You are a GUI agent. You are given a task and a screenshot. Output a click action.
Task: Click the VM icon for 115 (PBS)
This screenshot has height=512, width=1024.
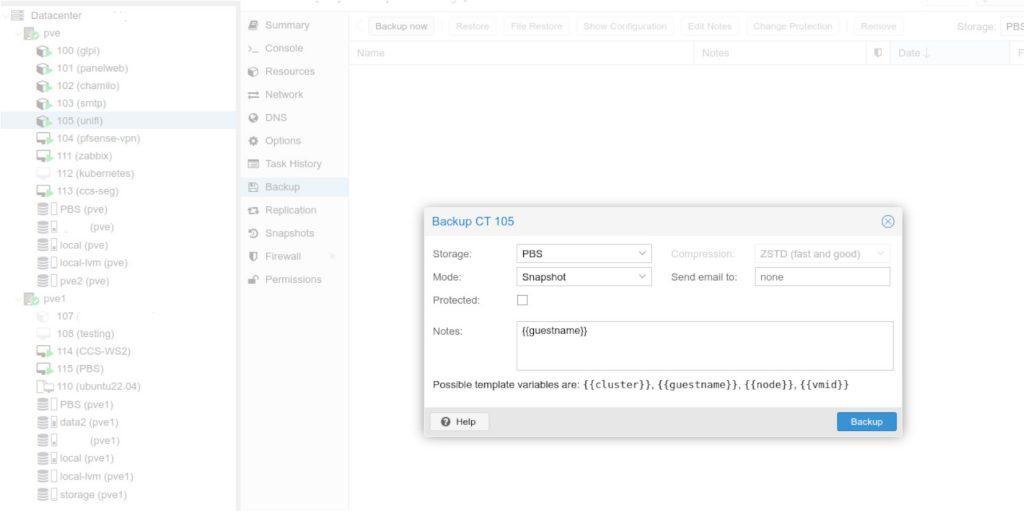tap(44, 369)
